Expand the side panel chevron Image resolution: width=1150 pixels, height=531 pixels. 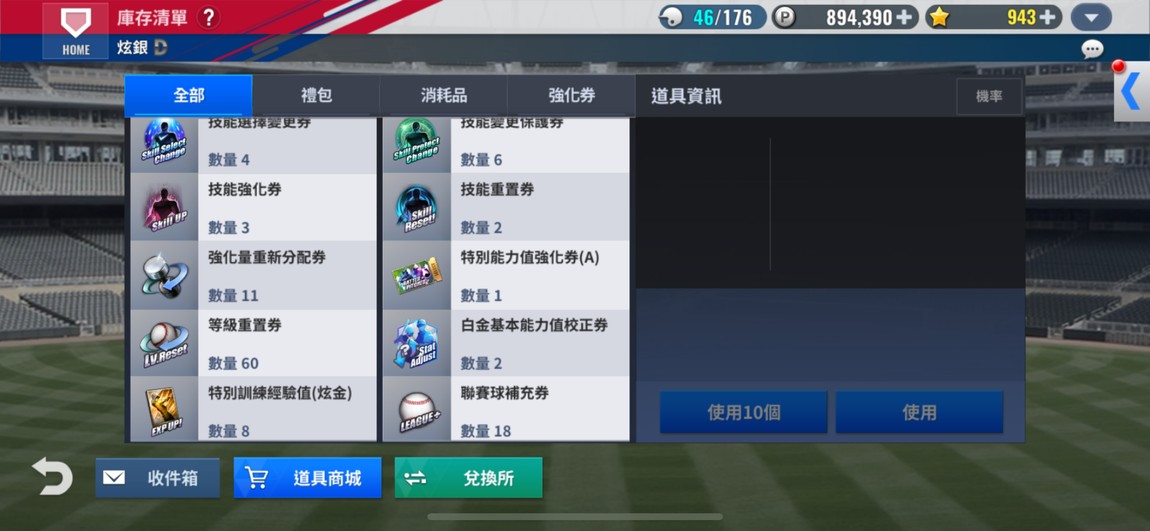point(1132,91)
